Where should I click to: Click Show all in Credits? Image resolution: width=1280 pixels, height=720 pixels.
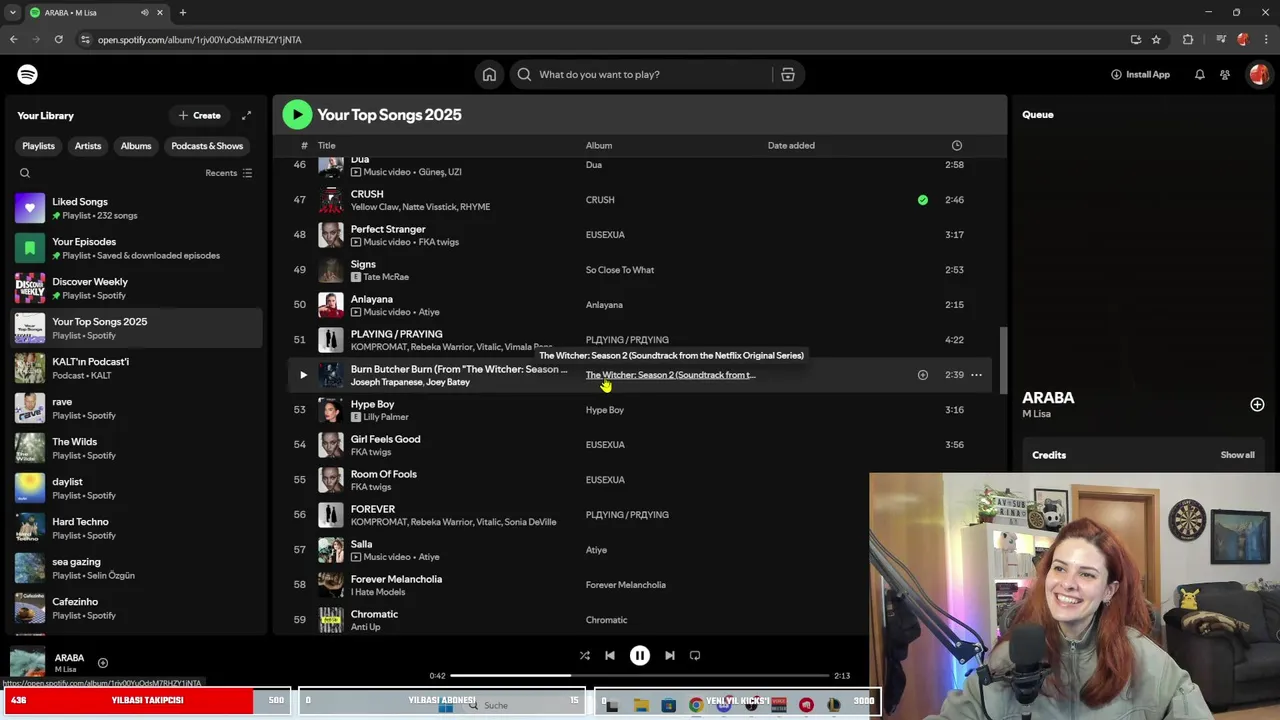[x=1237, y=455]
